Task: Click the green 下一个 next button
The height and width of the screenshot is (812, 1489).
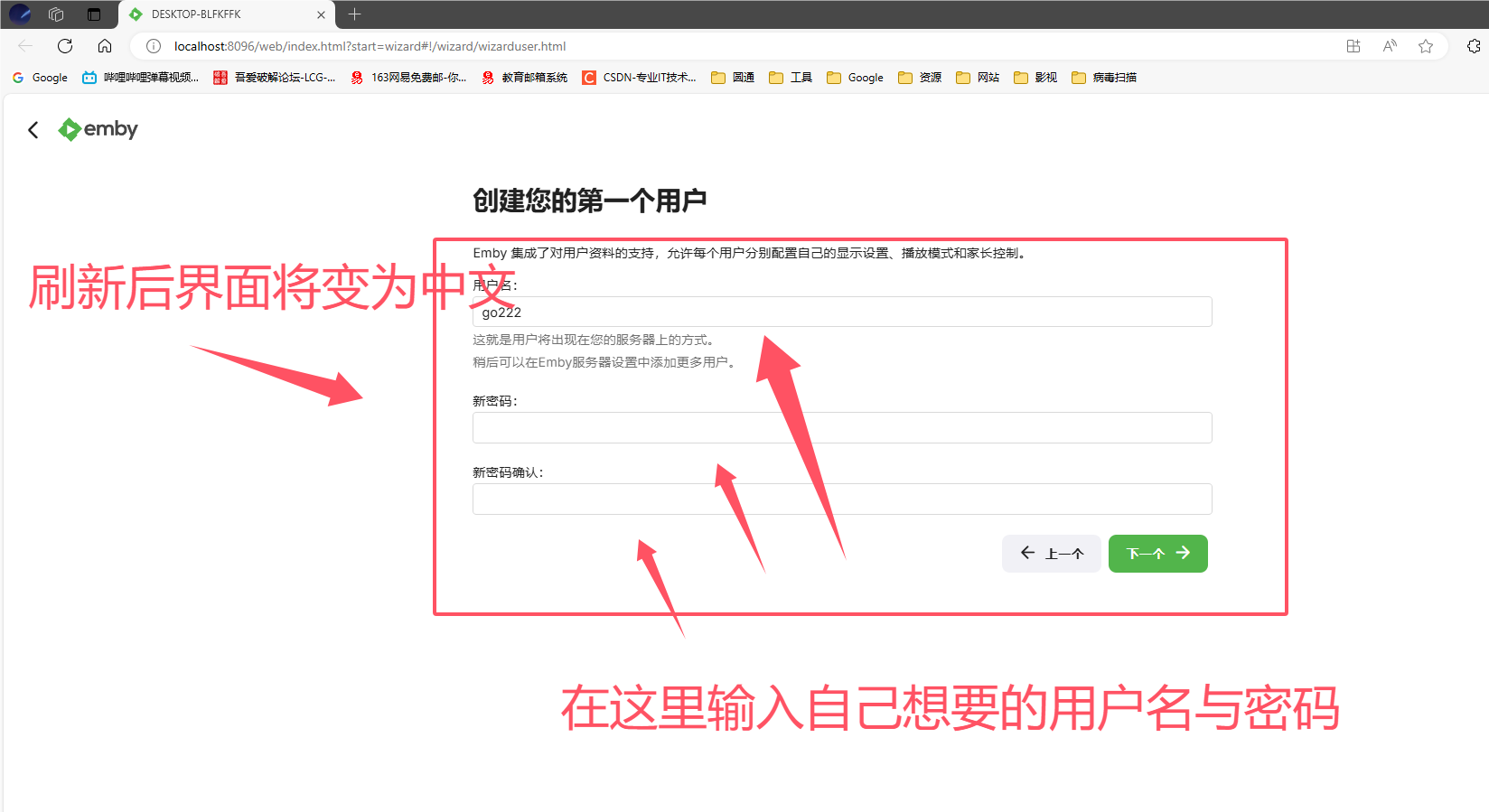Action: [x=1158, y=554]
